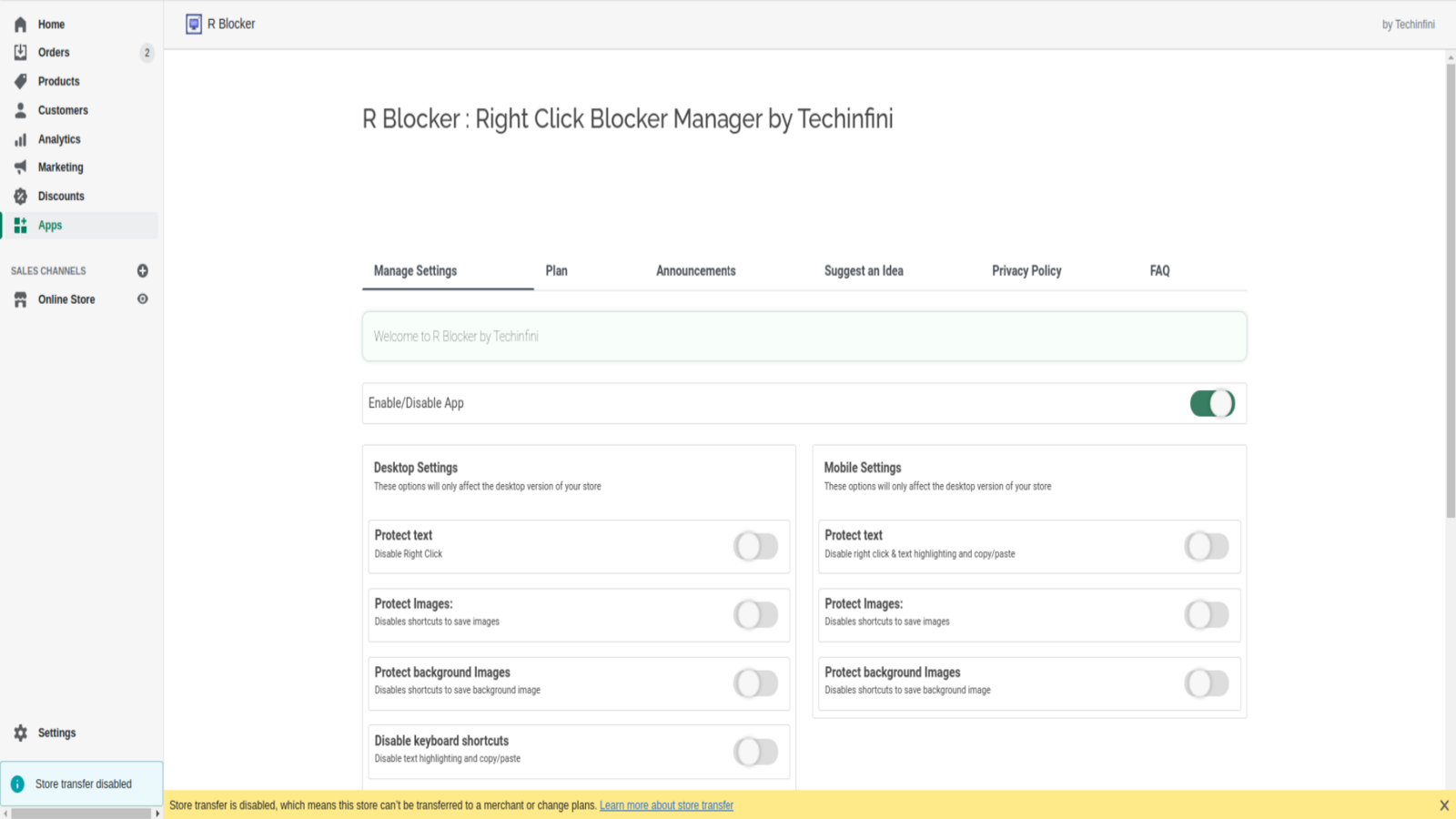Viewport: 1456px width, 819px height.
Task: Enable Desktop Protect background Images toggle
Action: pyautogui.click(x=756, y=683)
